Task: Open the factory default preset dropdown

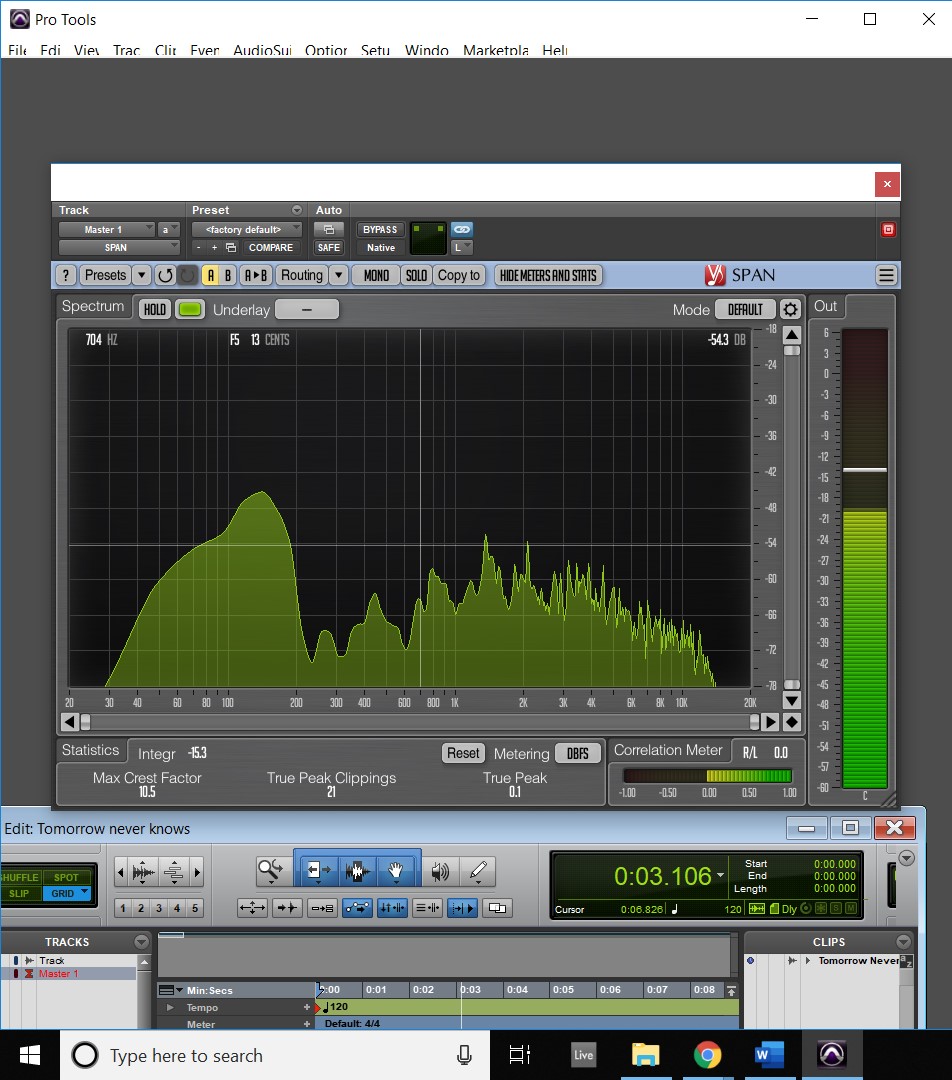Action: (246, 230)
